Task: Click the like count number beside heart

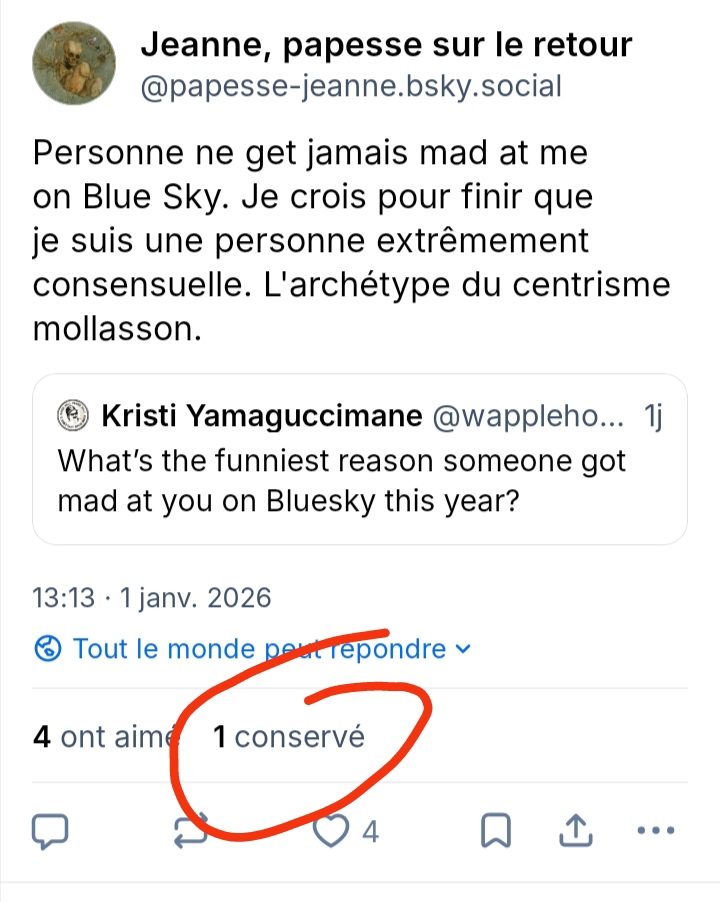Action: (370, 830)
